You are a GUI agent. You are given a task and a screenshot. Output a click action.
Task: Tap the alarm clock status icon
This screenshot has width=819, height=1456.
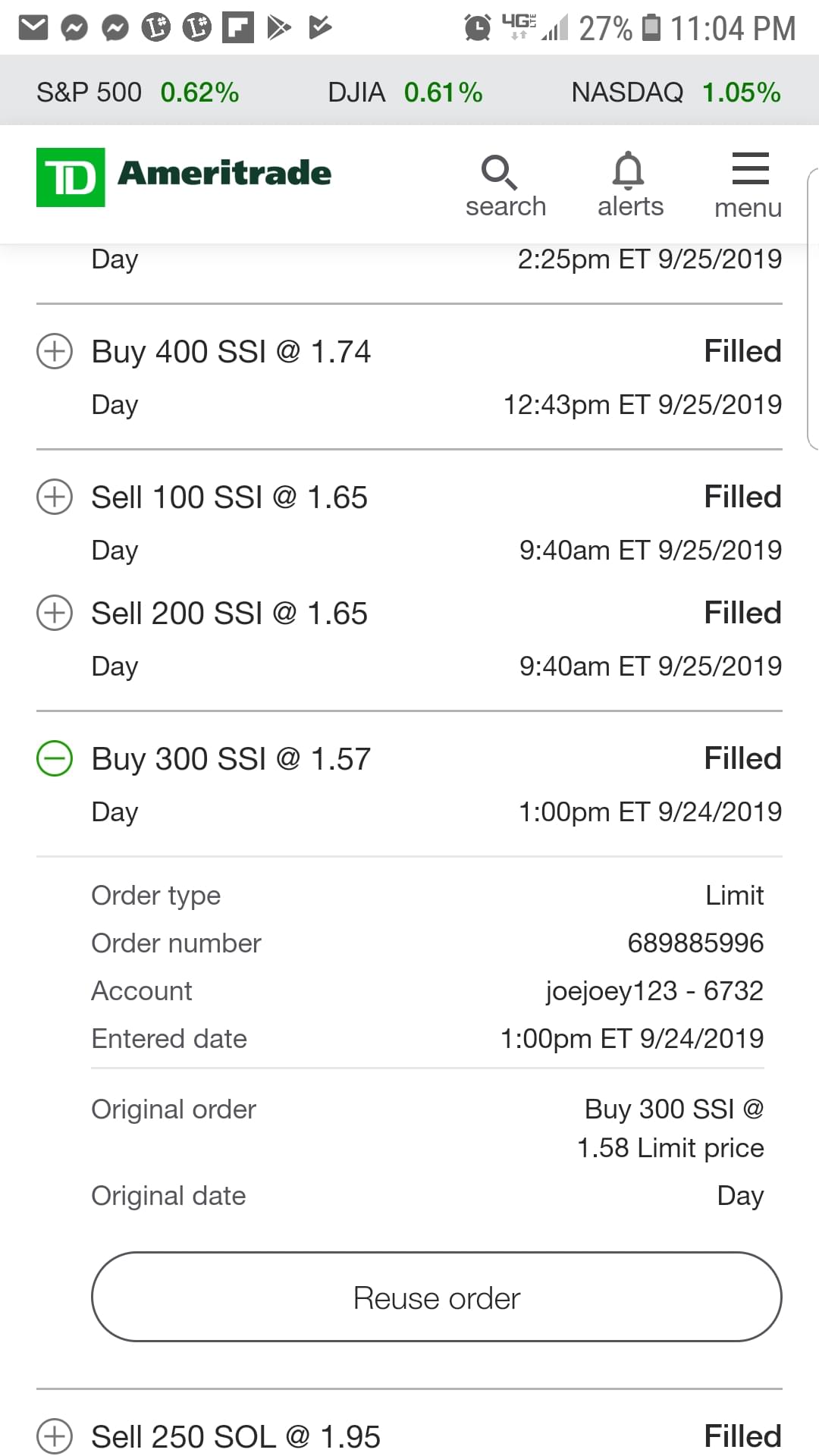(478, 28)
